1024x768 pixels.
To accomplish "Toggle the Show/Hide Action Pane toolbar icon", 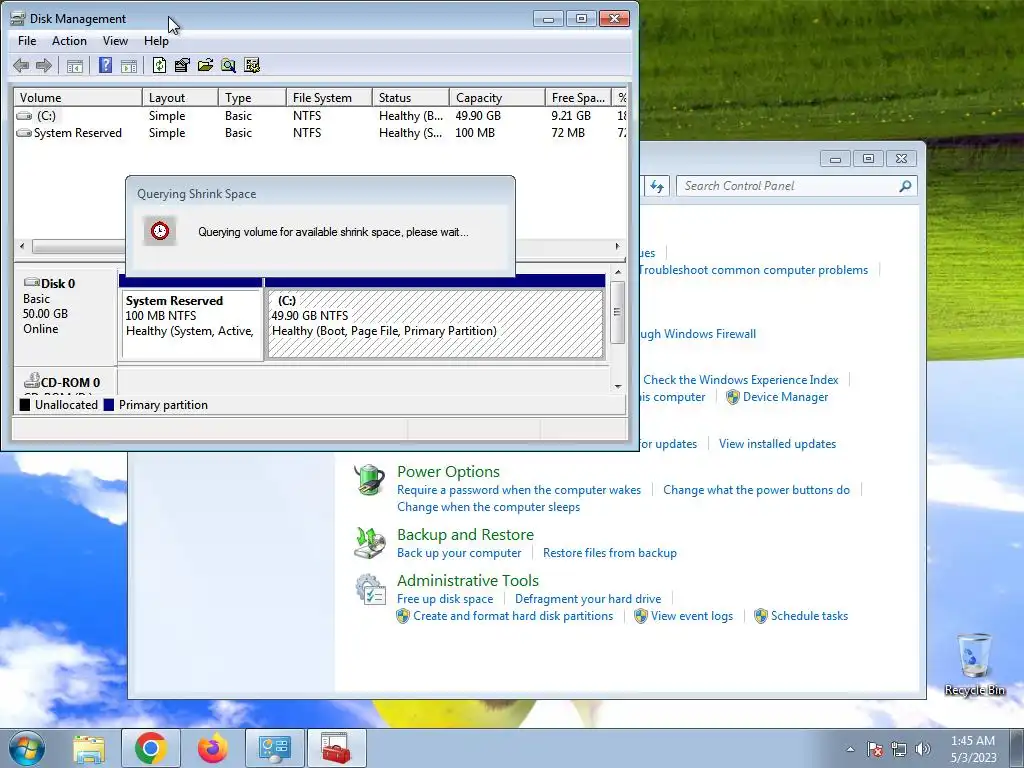I will click(129, 65).
